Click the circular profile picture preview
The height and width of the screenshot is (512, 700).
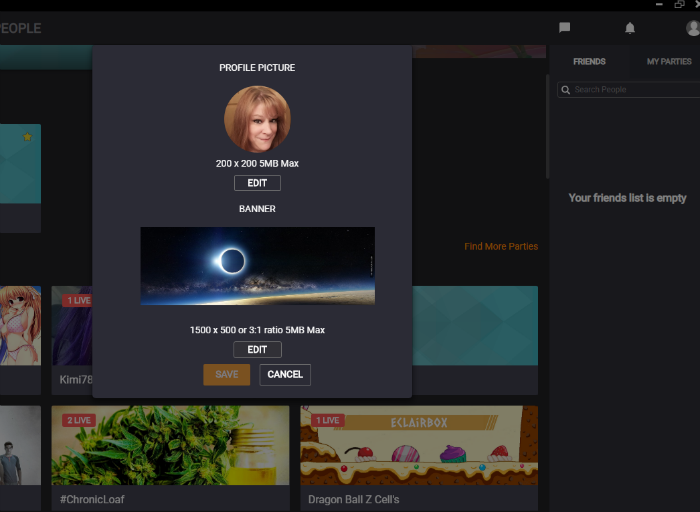pyautogui.click(x=257, y=118)
